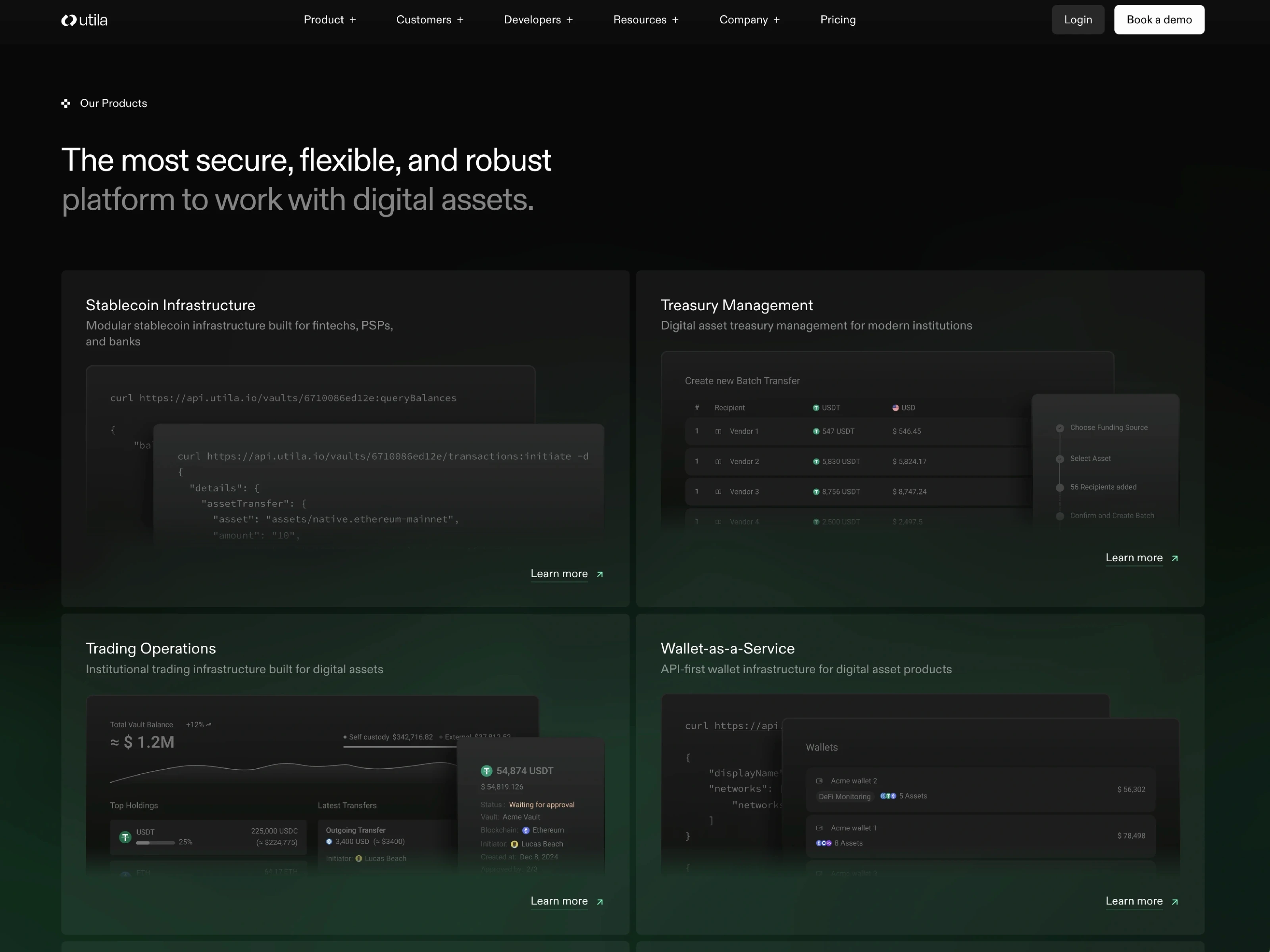Click the DeFi Monitoring tag
Image resolution: width=1270 pixels, height=952 pixels.
pyautogui.click(x=845, y=797)
